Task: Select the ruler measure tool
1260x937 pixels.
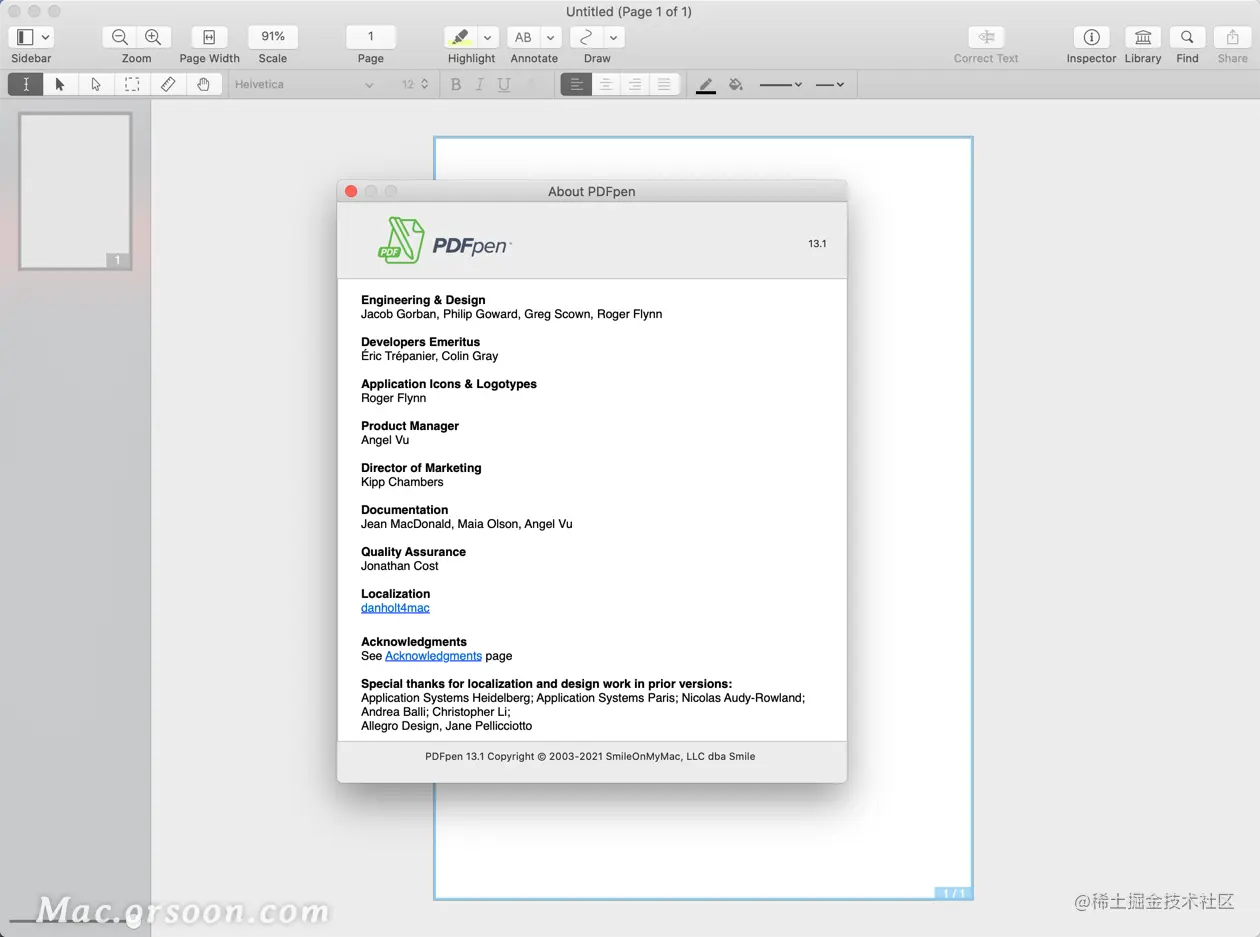Action: click(x=168, y=84)
